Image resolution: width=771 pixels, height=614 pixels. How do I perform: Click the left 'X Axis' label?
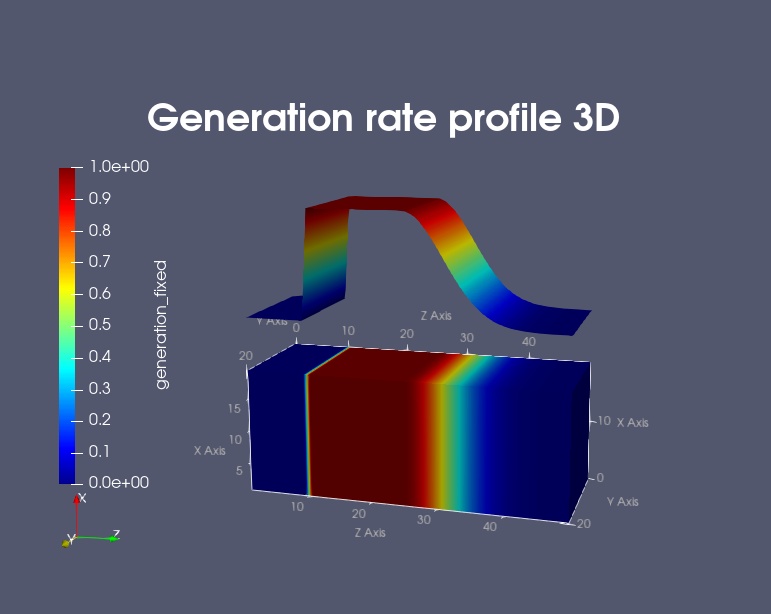[209, 450]
